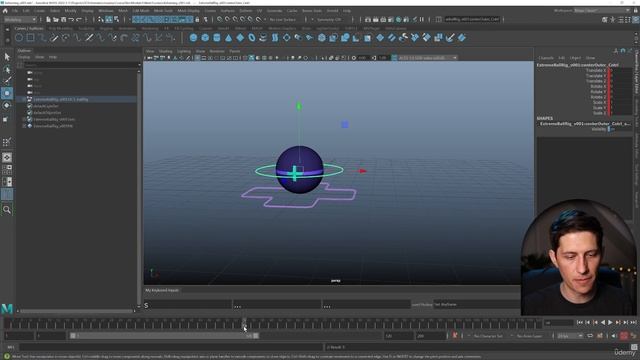Viewport: 640px width, 360px height.
Task: Choose the Lasso select tool
Action: (7, 69)
